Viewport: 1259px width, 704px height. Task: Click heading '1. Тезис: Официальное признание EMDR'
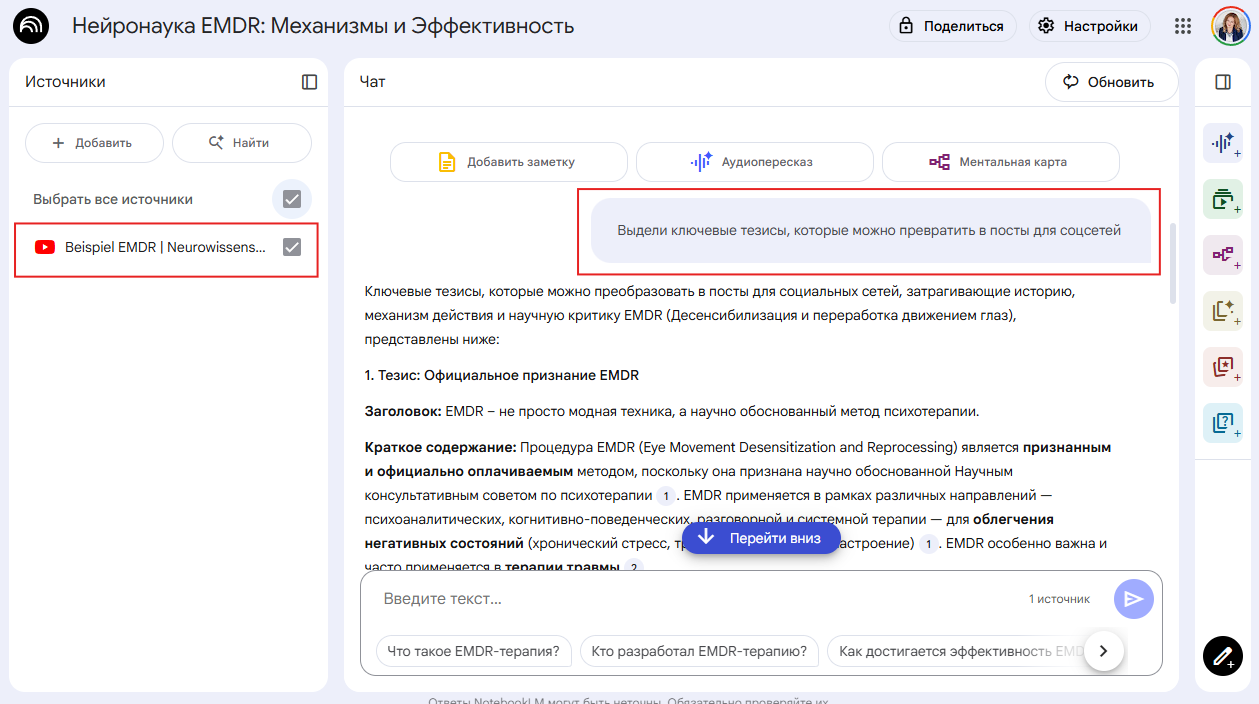502,376
